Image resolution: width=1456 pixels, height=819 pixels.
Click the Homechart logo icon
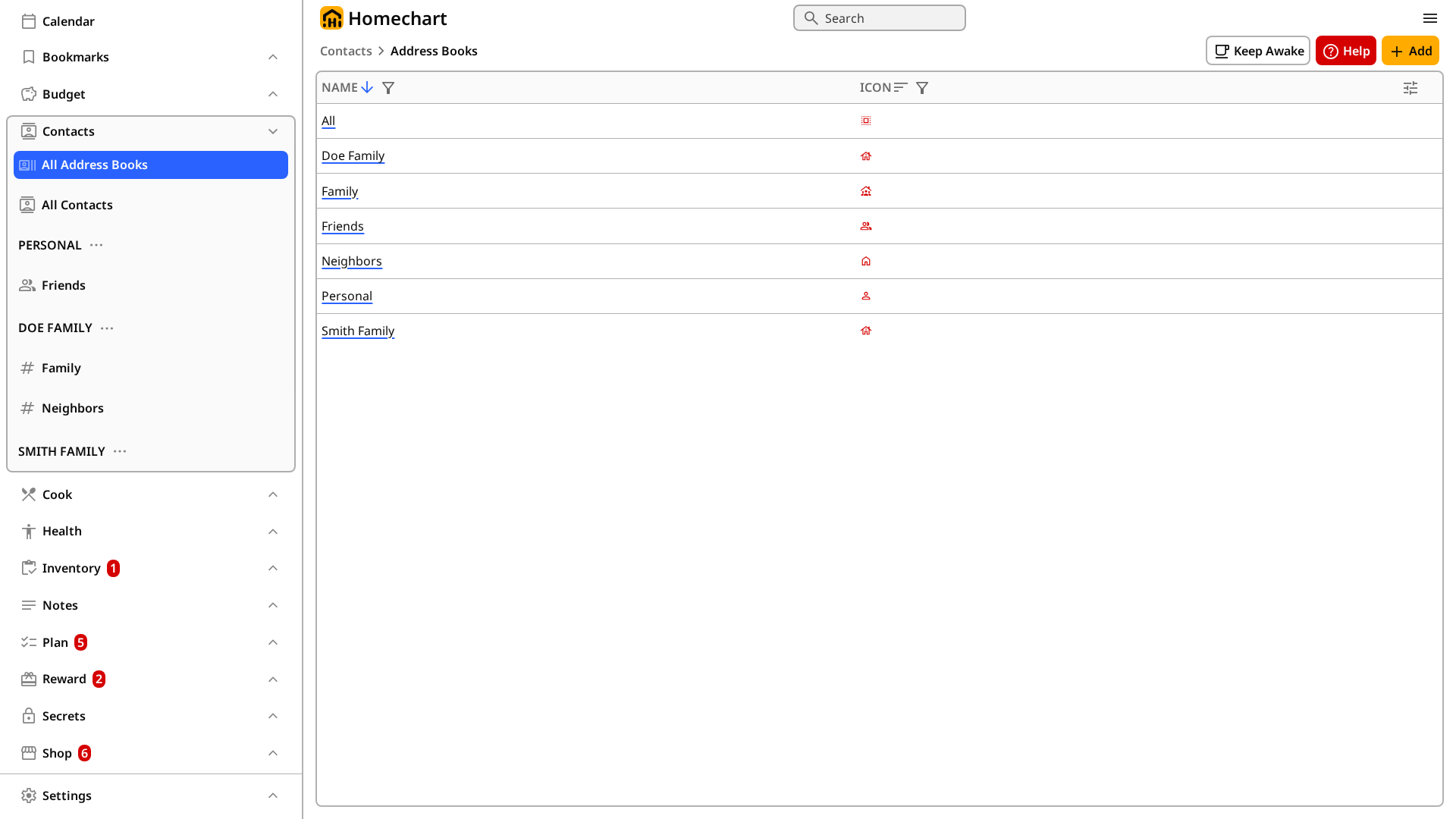(x=331, y=18)
